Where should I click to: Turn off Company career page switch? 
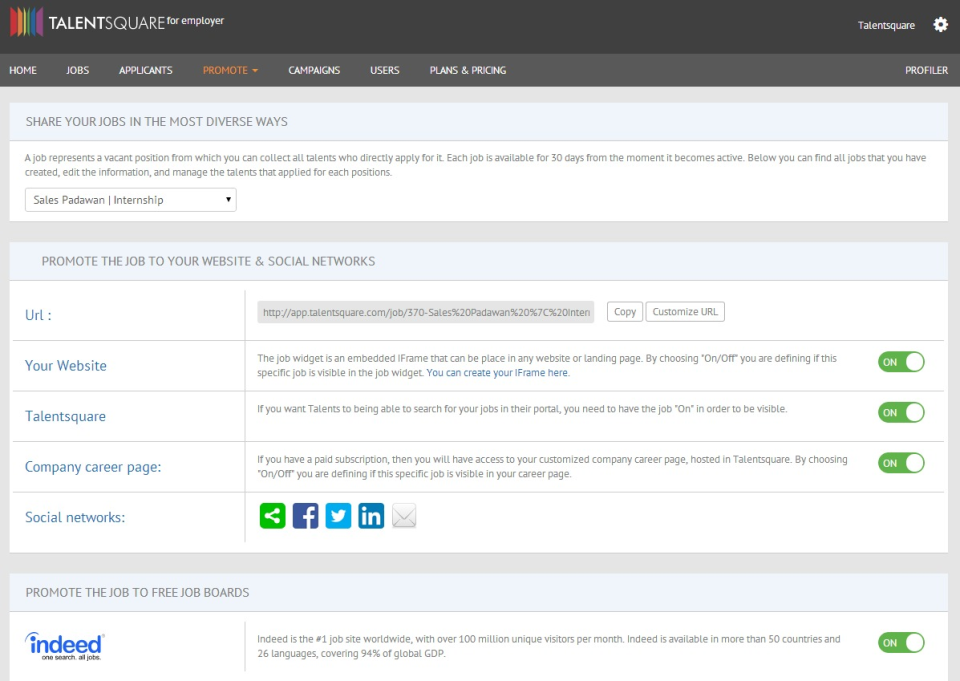pyautogui.click(x=901, y=463)
